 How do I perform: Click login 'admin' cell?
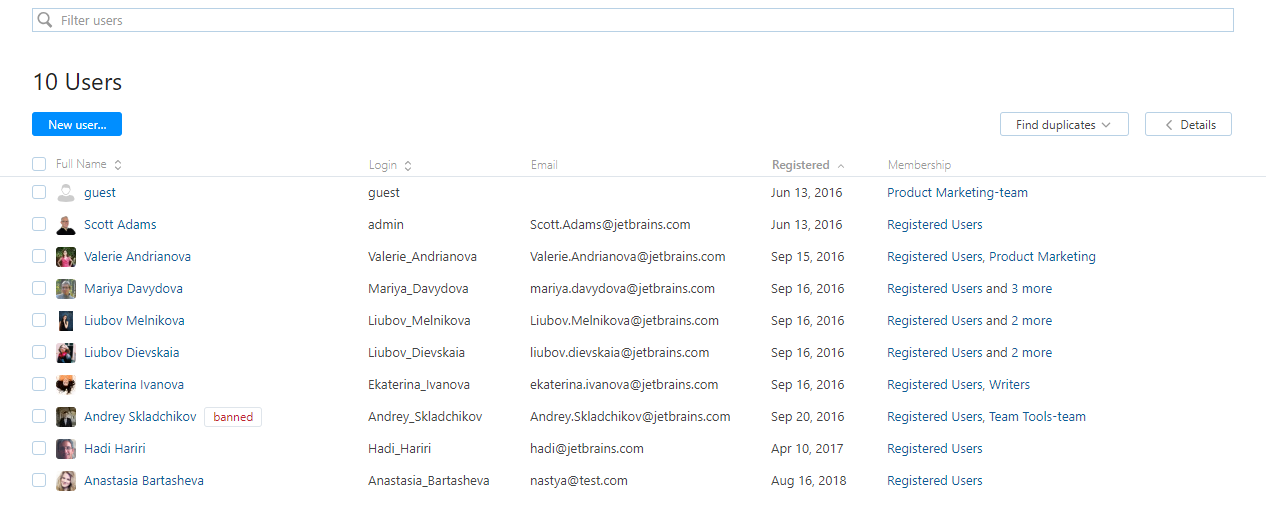(x=386, y=225)
